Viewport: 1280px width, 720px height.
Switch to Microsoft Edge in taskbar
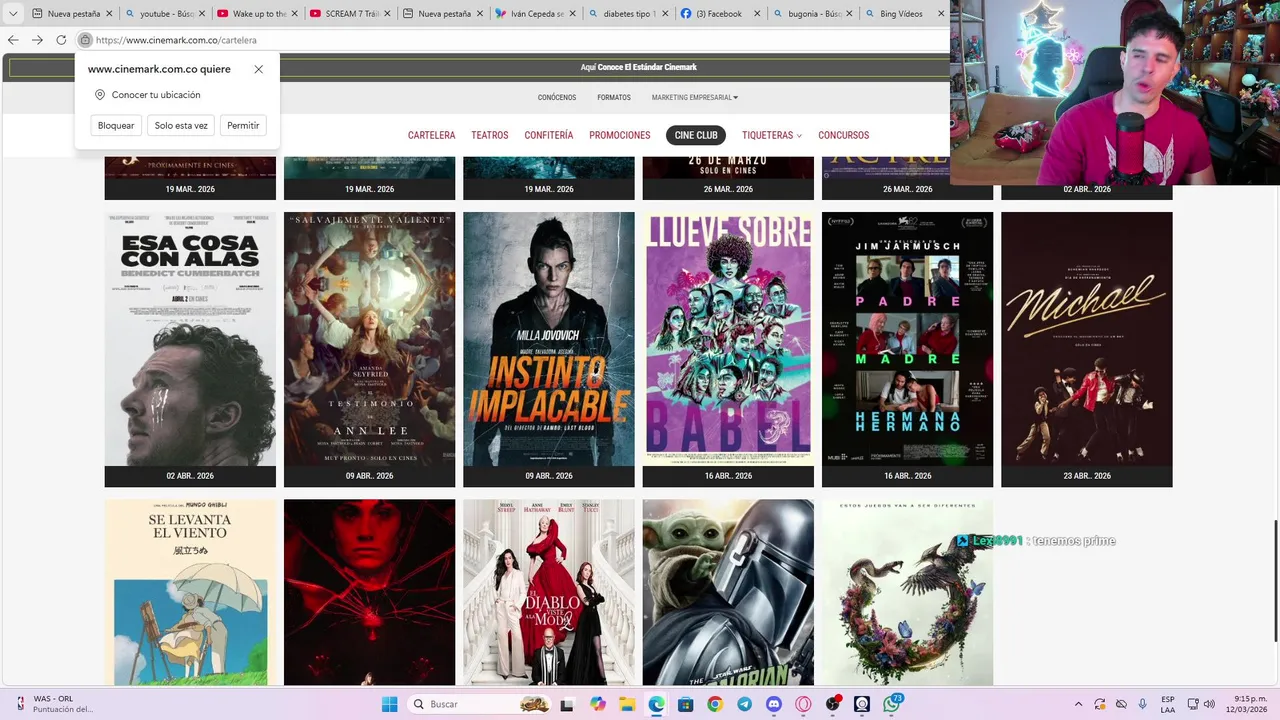click(656, 704)
